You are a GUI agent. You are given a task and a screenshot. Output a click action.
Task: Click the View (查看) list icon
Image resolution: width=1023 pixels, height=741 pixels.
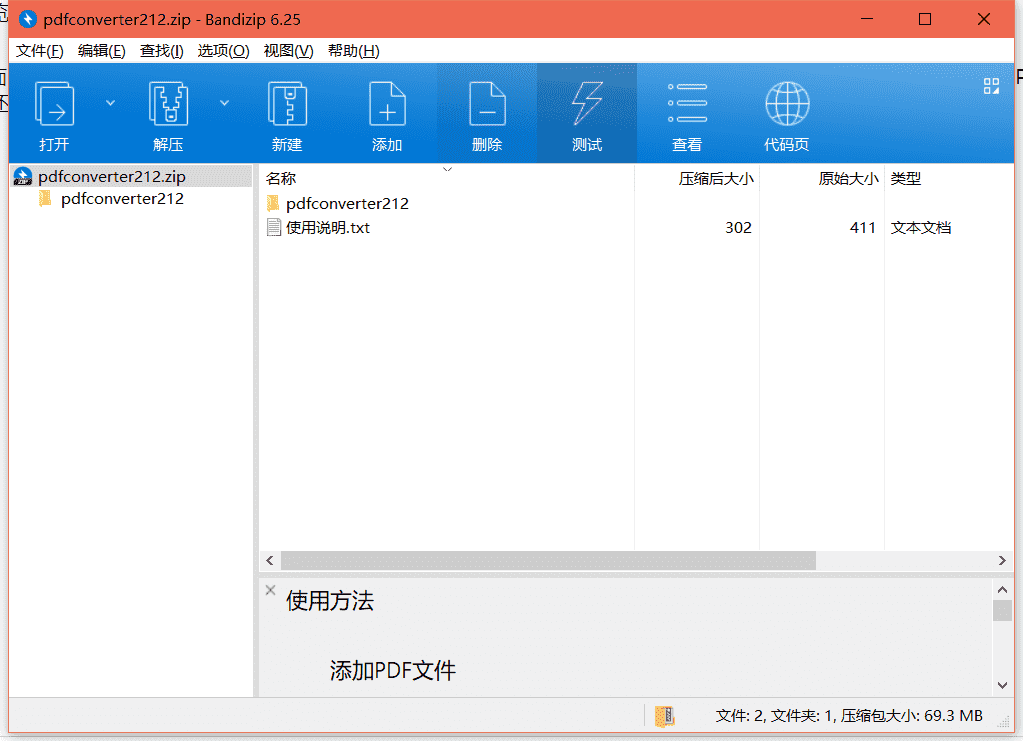[688, 103]
